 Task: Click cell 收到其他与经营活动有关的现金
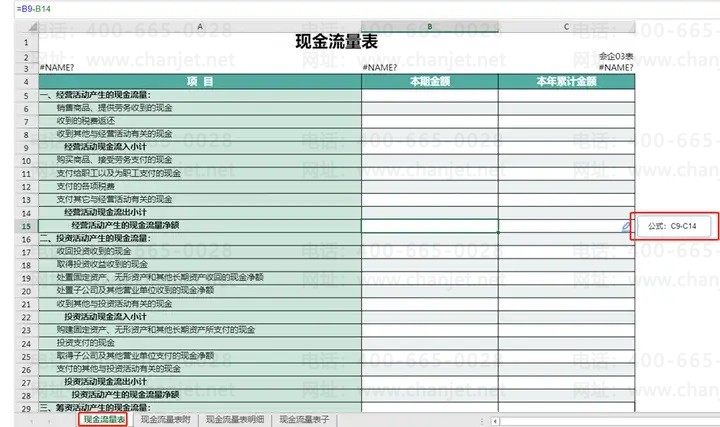click(200, 134)
